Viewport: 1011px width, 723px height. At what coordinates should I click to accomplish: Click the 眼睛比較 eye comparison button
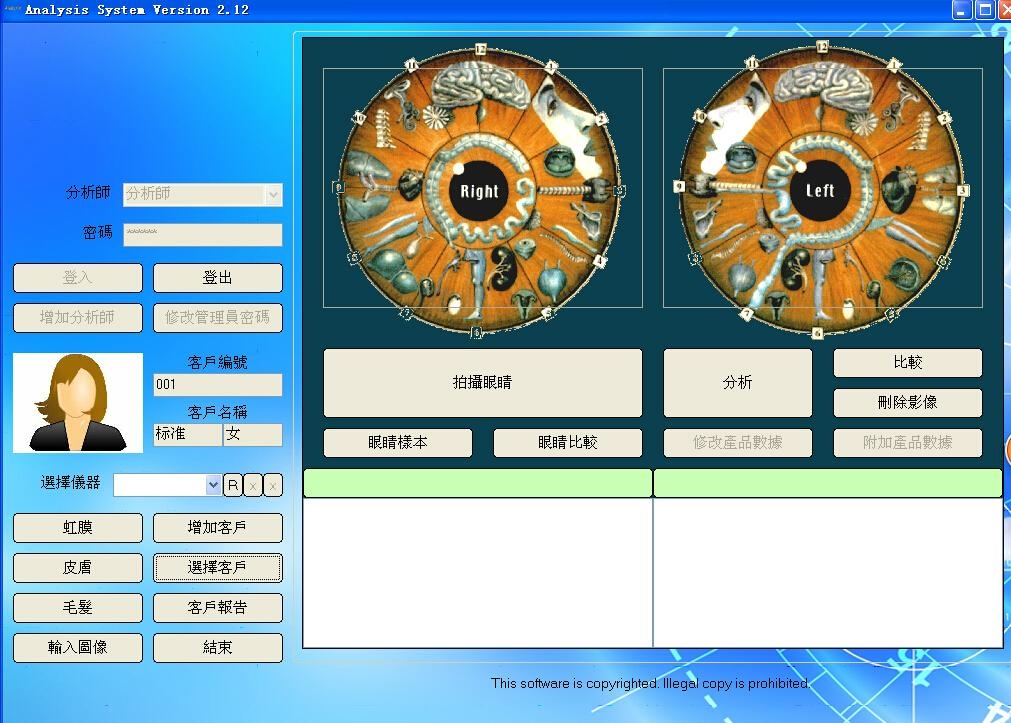pyautogui.click(x=567, y=442)
